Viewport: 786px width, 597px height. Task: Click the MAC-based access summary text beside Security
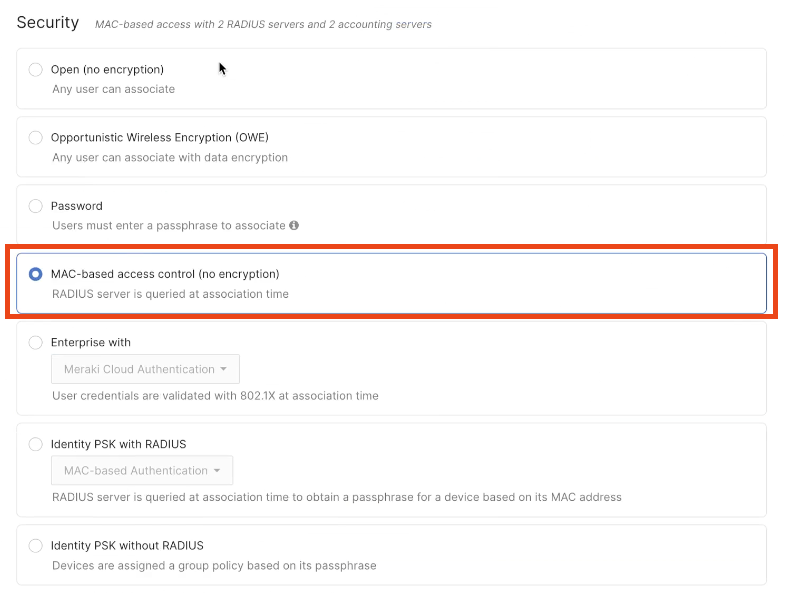263,24
